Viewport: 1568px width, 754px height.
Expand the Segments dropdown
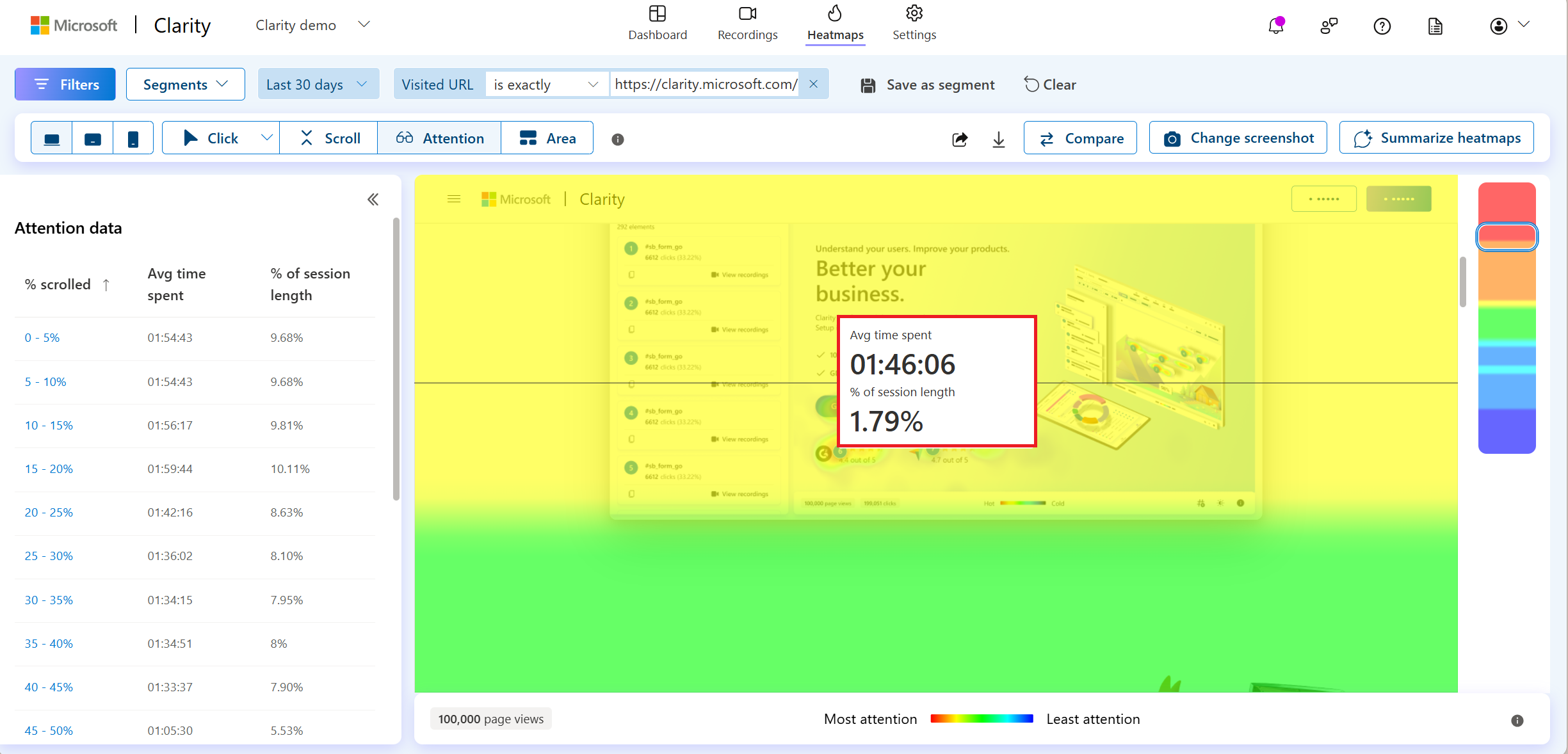(184, 84)
